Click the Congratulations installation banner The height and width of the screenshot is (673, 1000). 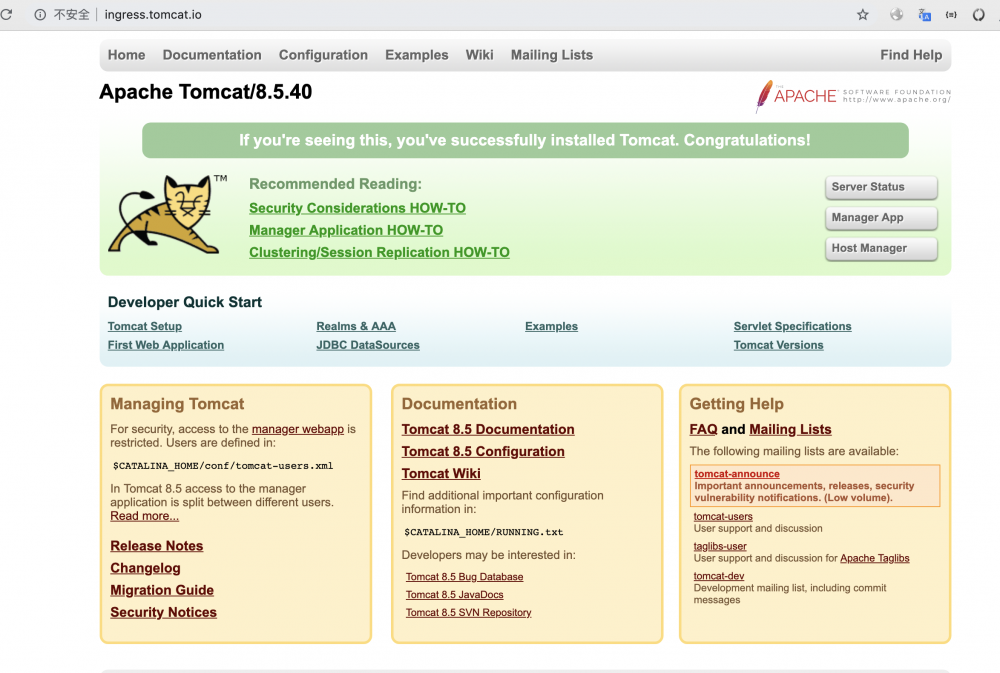coord(525,140)
